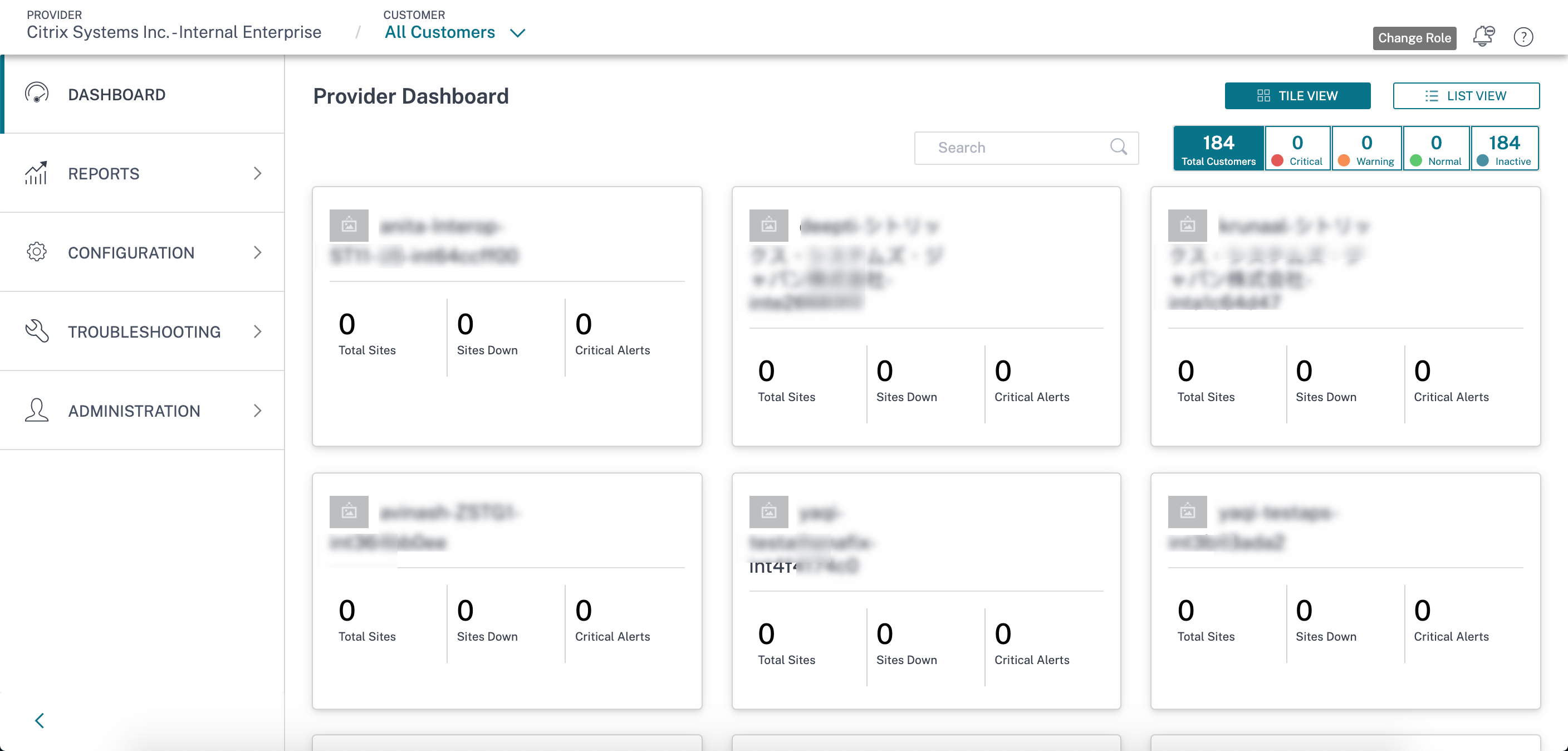Click the Configuration gear icon
The width and height of the screenshot is (1568, 751).
click(x=37, y=252)
